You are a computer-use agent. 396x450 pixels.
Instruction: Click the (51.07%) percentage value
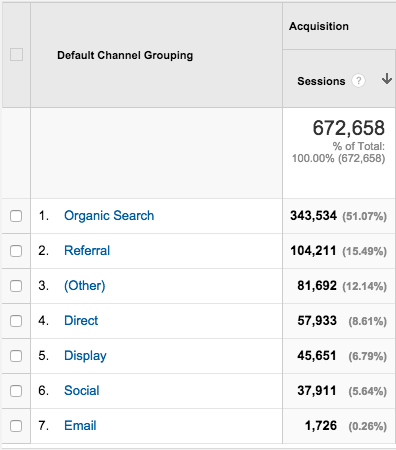(365, 217)
